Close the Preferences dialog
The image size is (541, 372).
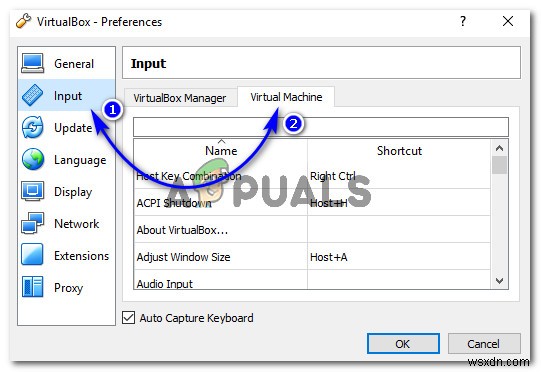click(x=508, y=21)
